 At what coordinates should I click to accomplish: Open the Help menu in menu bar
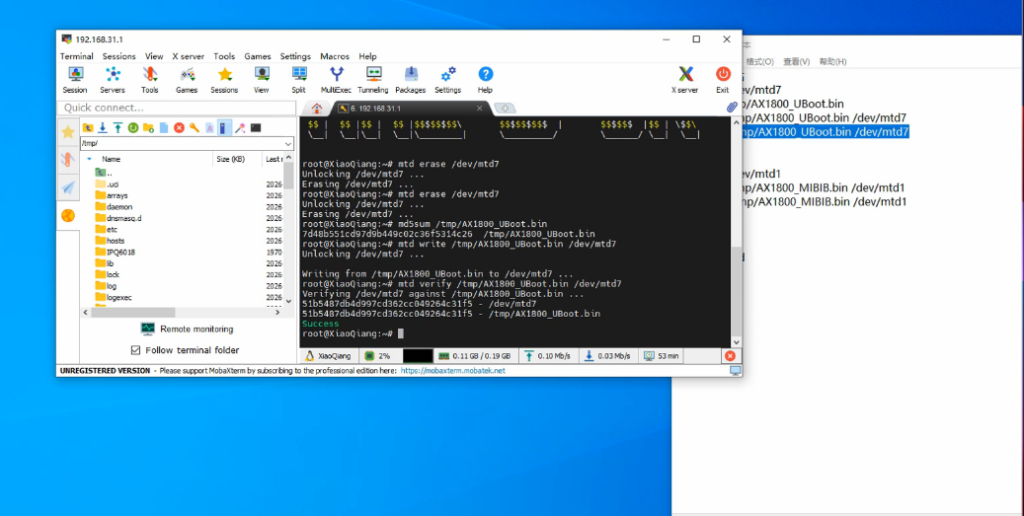[x=368, y=56]
